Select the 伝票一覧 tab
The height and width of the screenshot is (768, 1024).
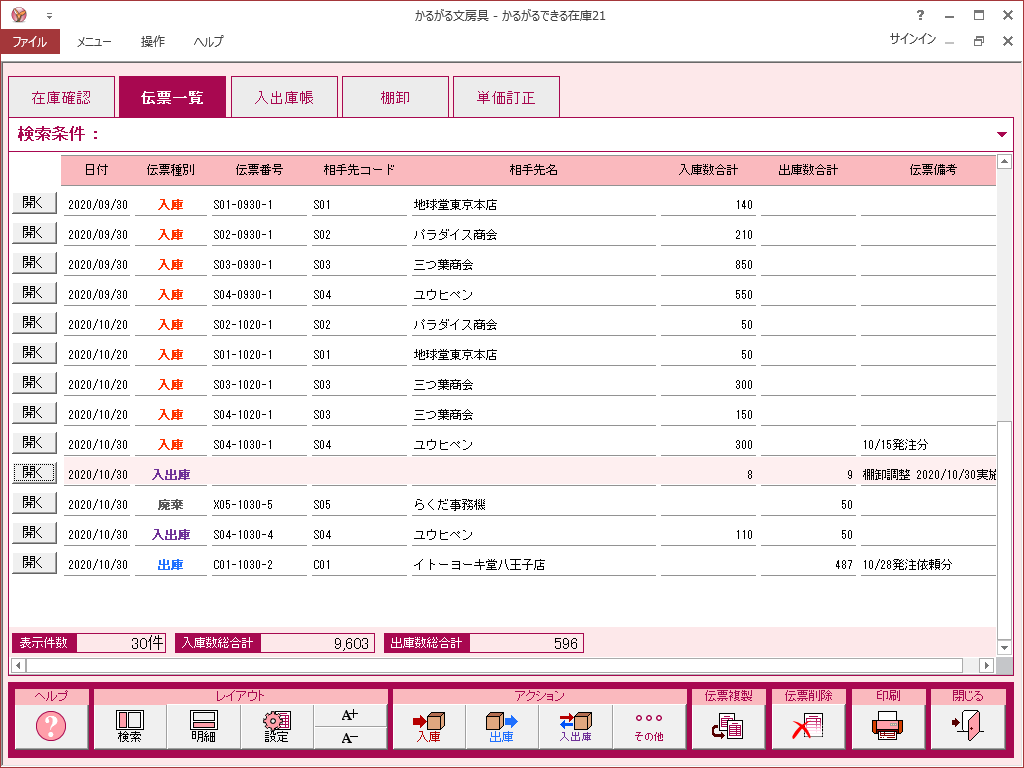(172, 97)
